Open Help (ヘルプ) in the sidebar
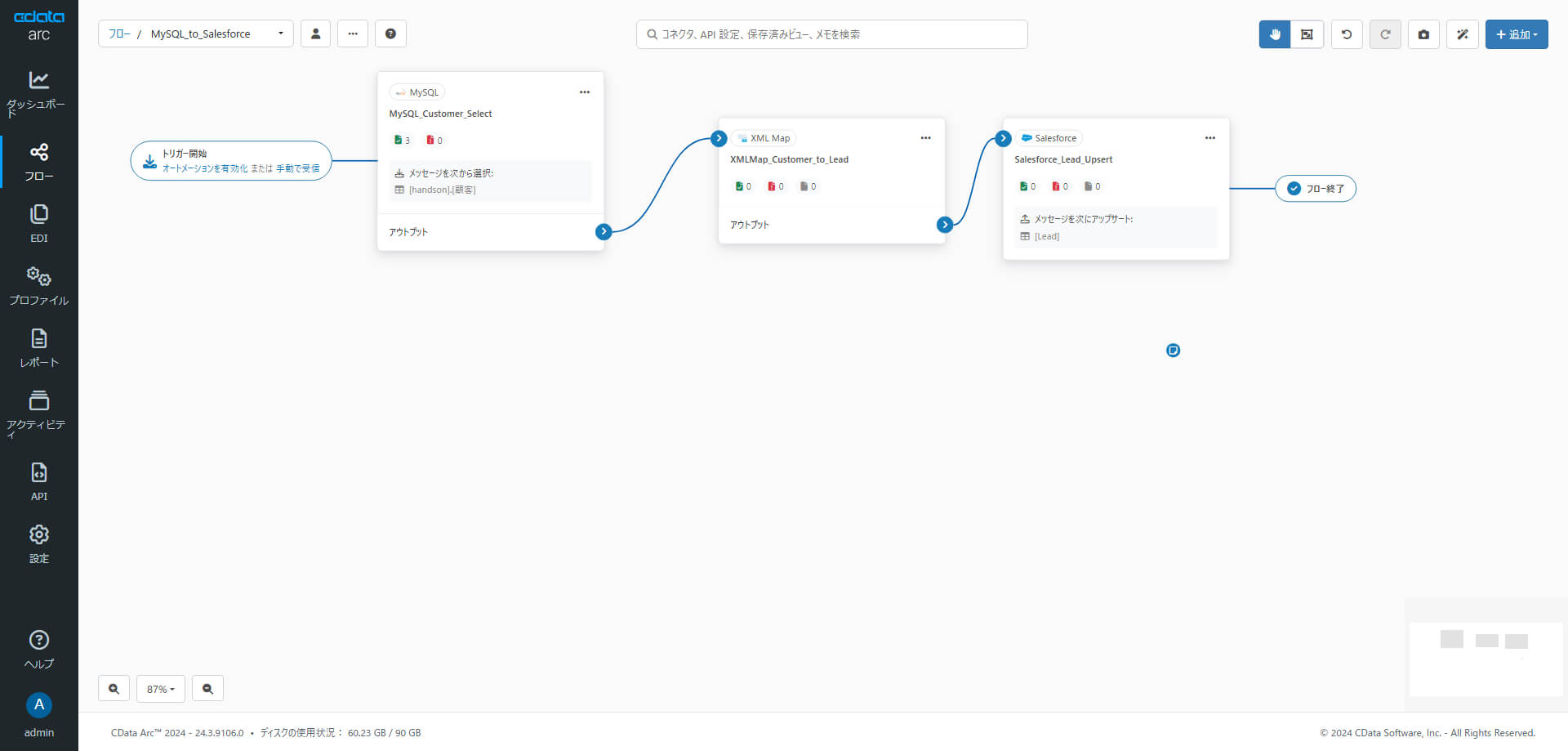The height and width of the screenshot is (751, 1568). pos(38,650)
